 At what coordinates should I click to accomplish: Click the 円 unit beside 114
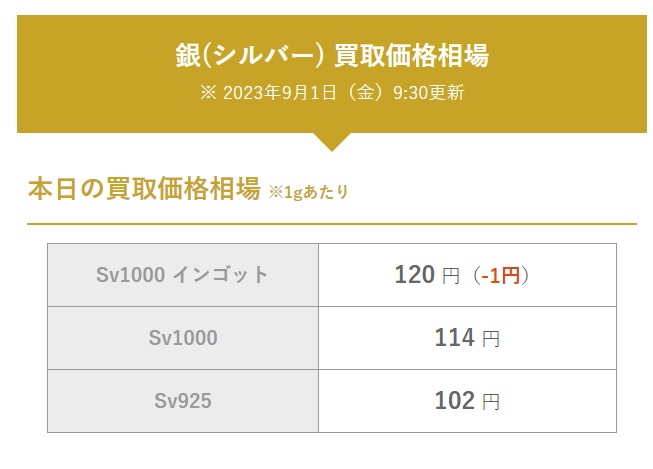491,339
